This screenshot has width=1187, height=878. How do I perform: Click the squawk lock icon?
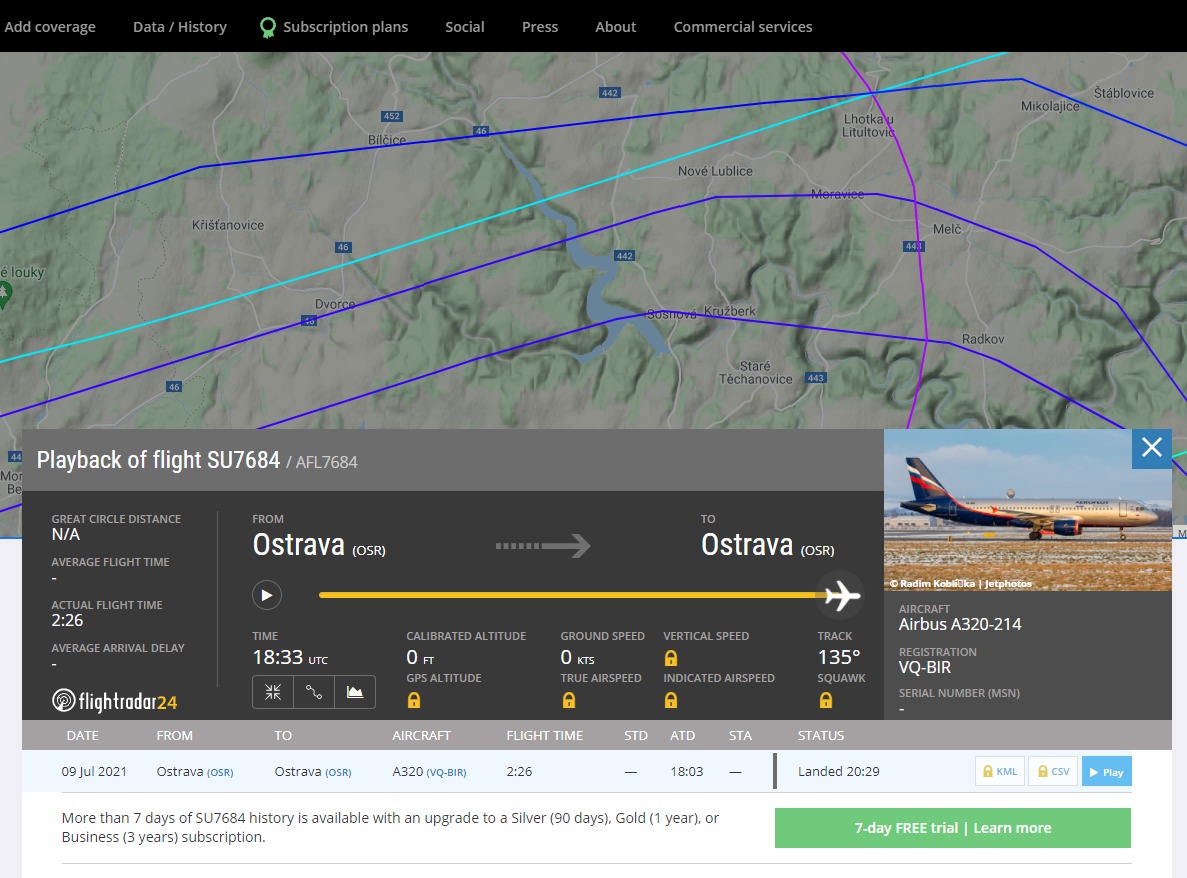[x=826, y=700]
